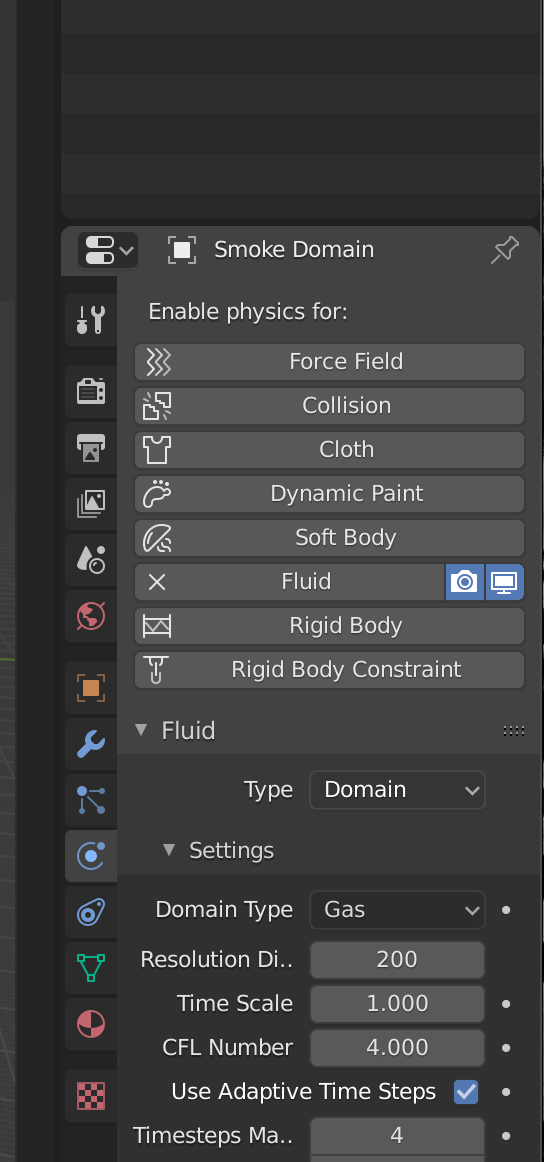
Task: Animate Domain Type via its dot
Action: 506,910
